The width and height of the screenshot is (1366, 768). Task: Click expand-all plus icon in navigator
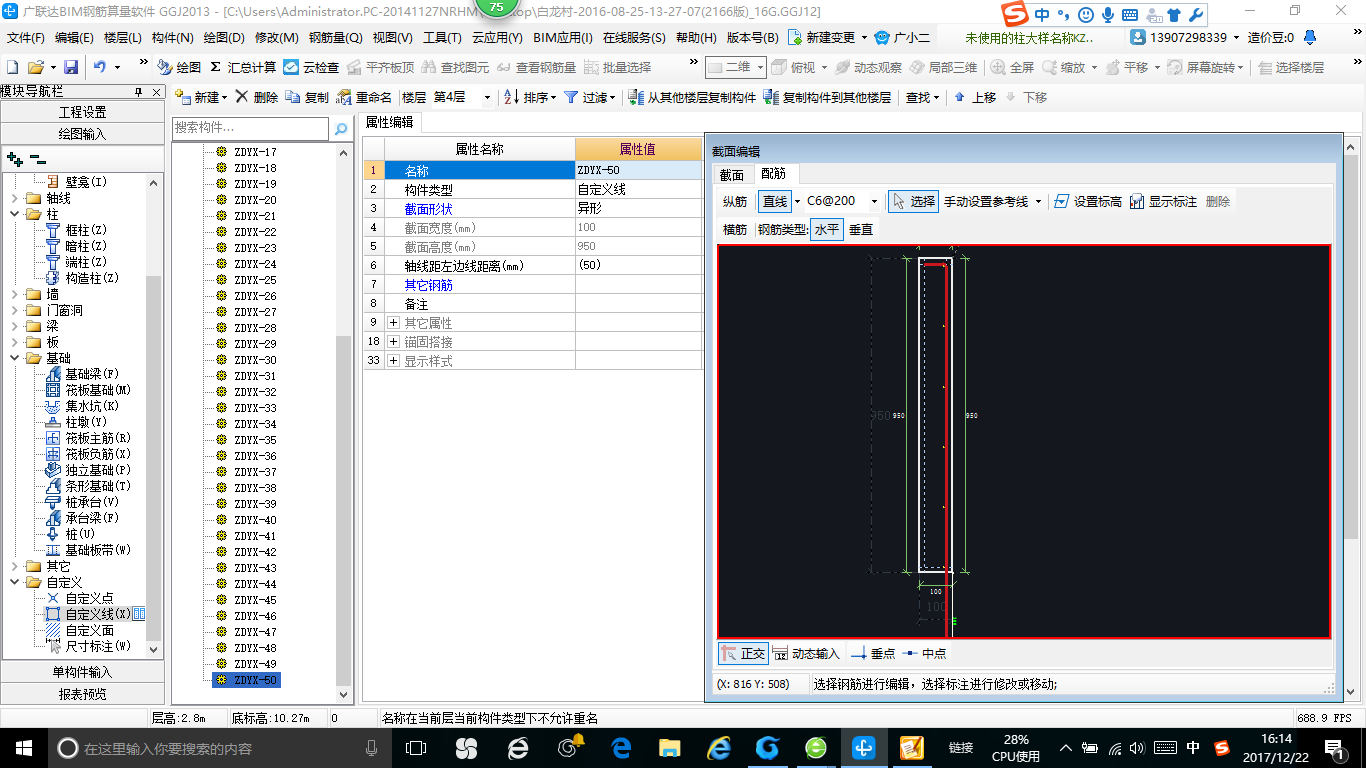[14, 159]
